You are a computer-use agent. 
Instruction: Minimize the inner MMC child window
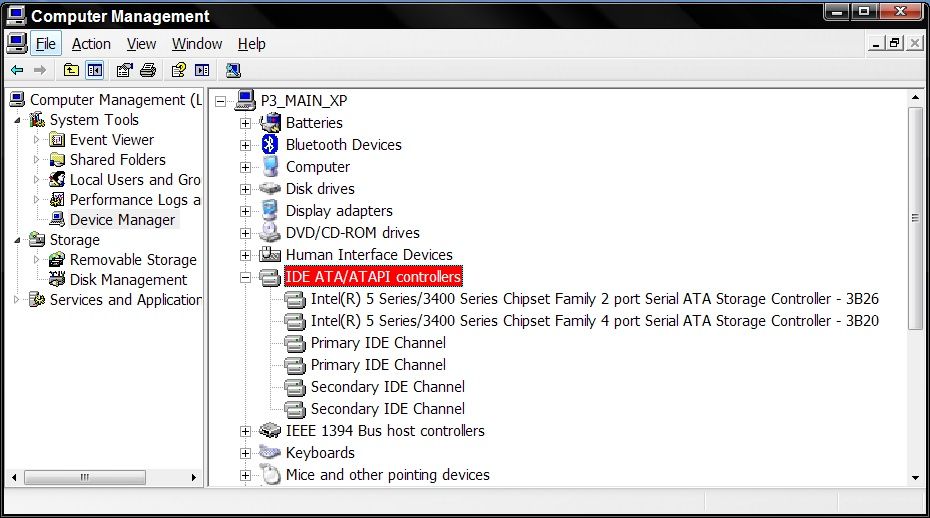point(876,43)
